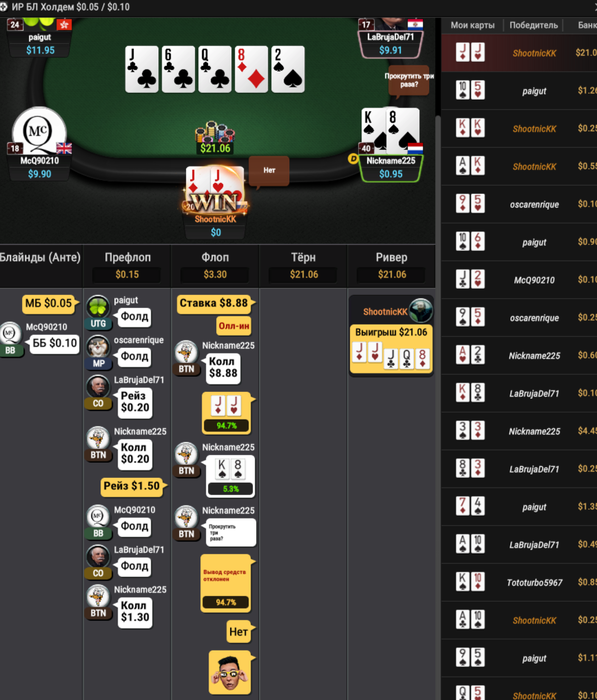Click the Победитель column header

point(534,25)
